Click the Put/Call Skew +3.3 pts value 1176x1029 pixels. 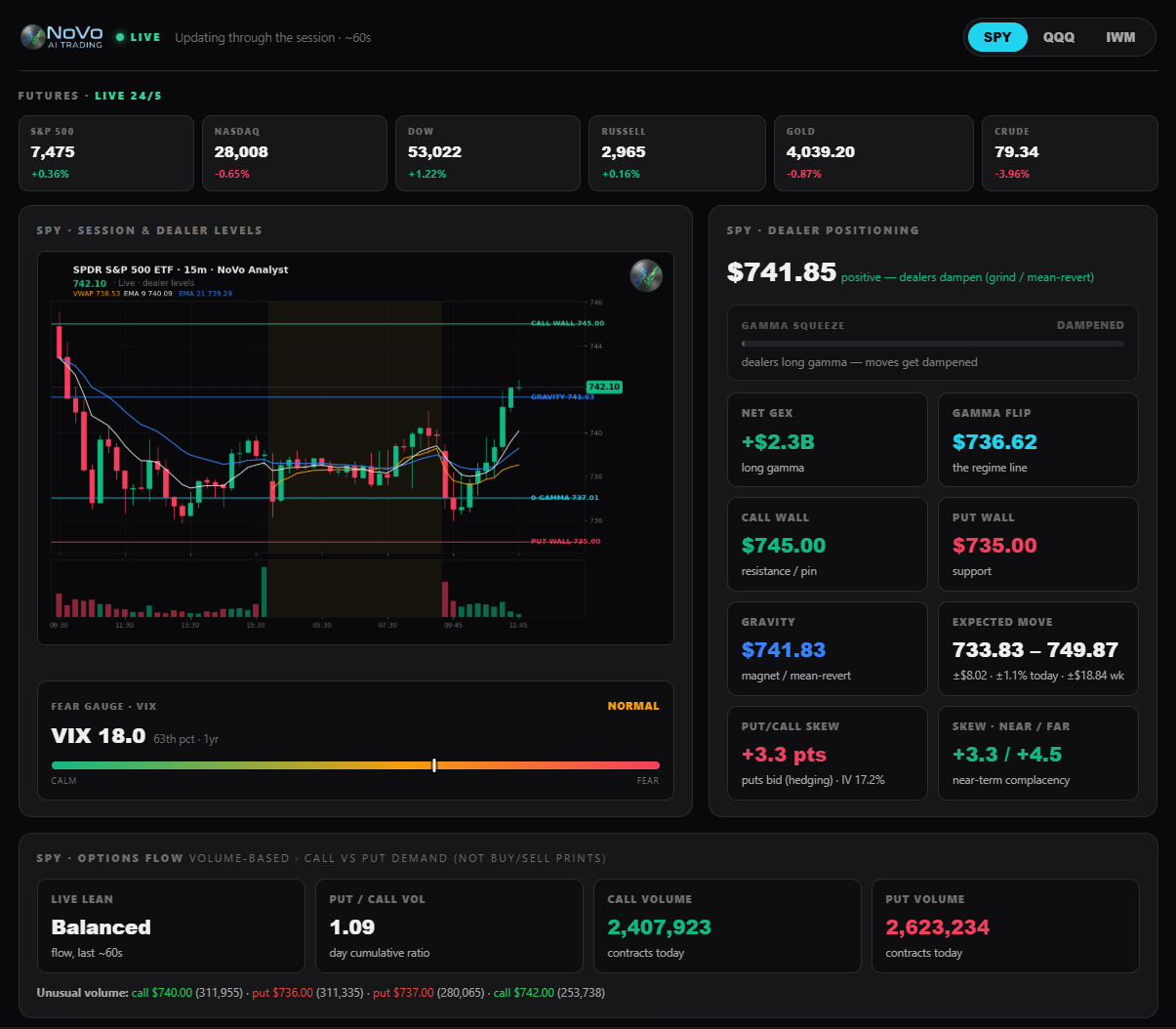[x=784, y=755]
